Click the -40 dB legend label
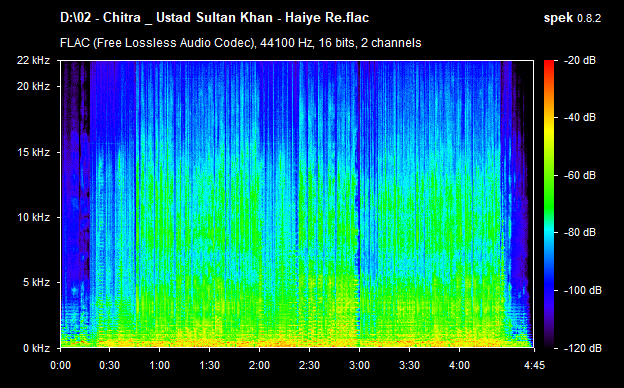624x388 pixels. point(580,117)
